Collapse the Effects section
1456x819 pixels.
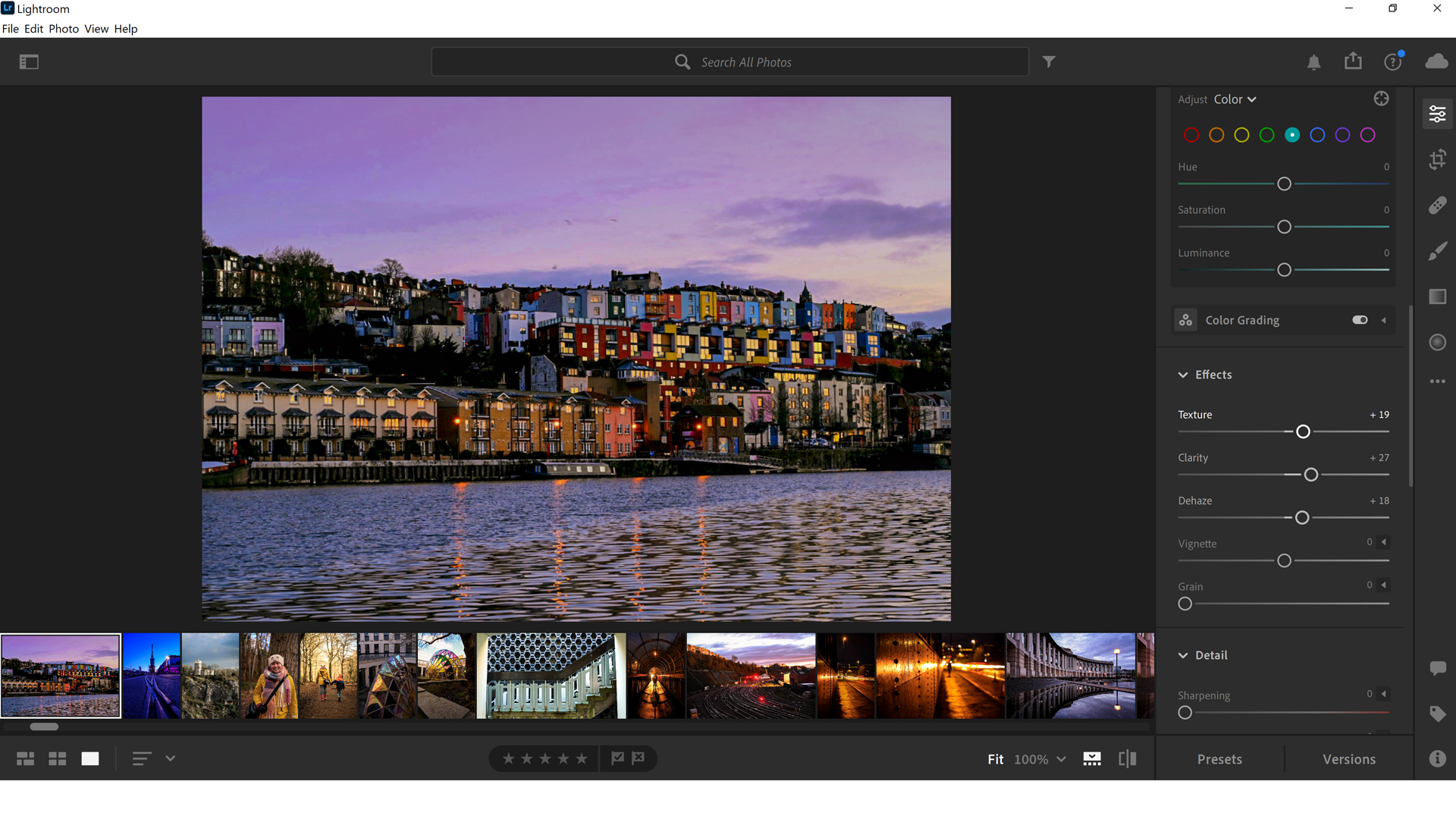click(x=1184, y=374)
